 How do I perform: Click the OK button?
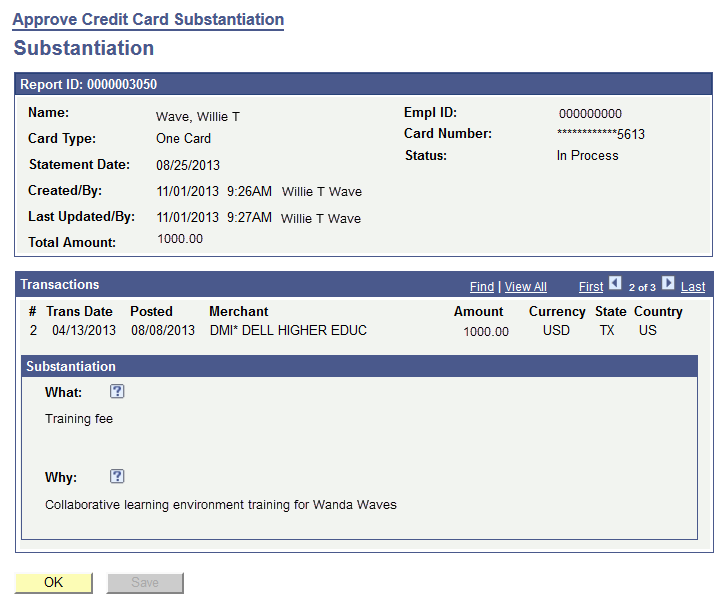(x=53, y=583)
